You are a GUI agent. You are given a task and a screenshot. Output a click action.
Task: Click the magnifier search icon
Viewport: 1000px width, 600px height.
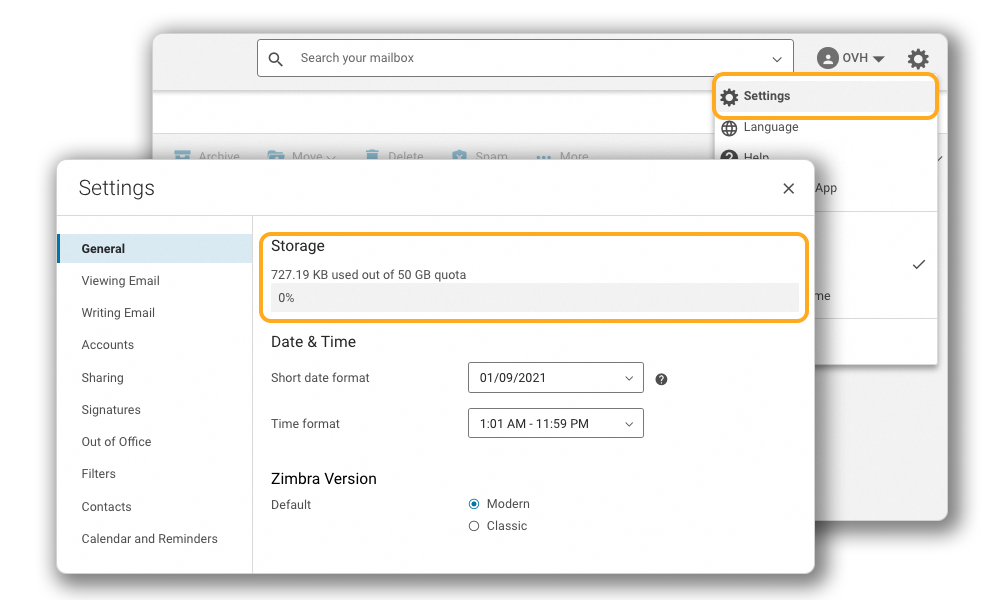coord(277,59)
